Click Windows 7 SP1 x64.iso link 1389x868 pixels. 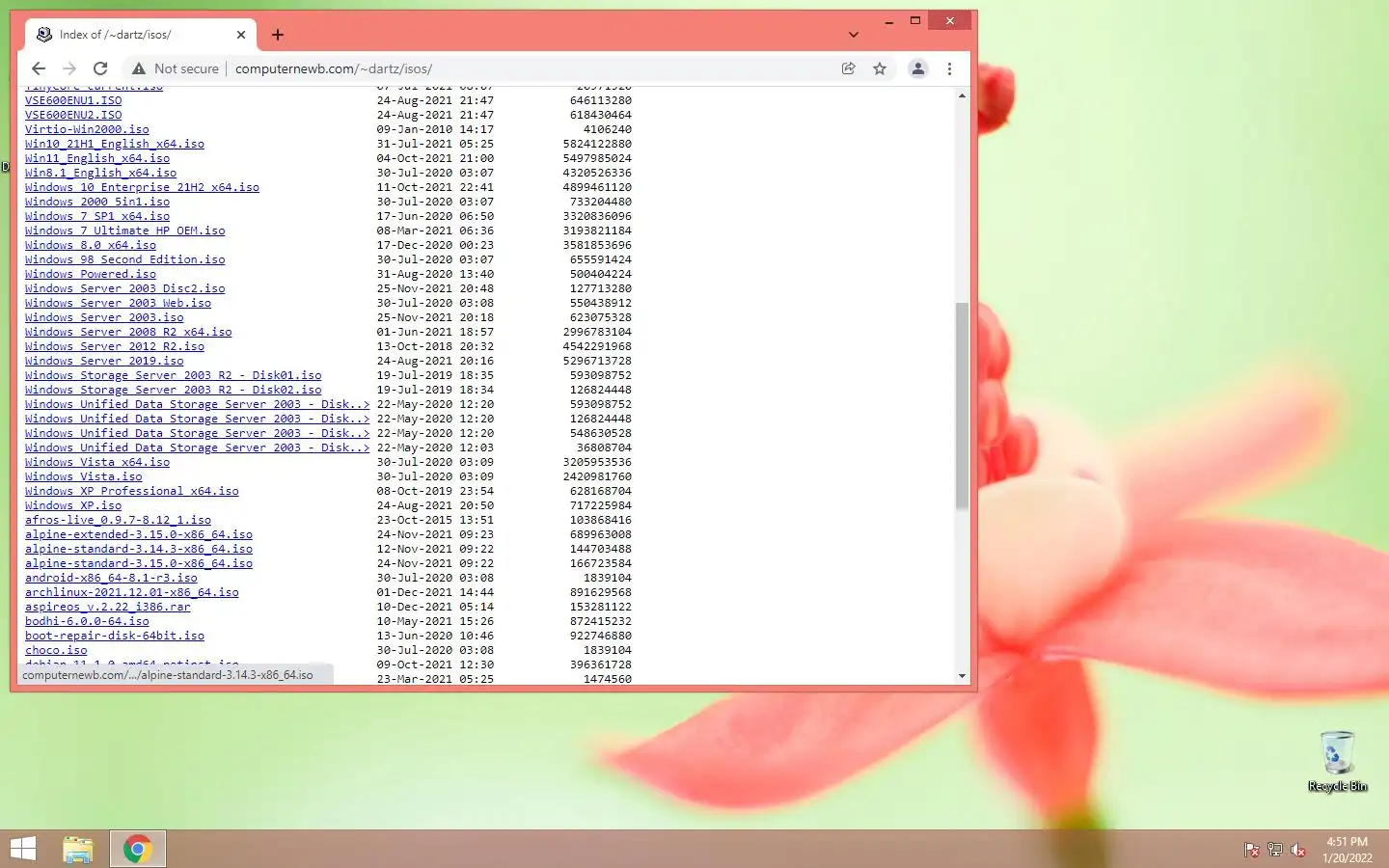point(97,216)
